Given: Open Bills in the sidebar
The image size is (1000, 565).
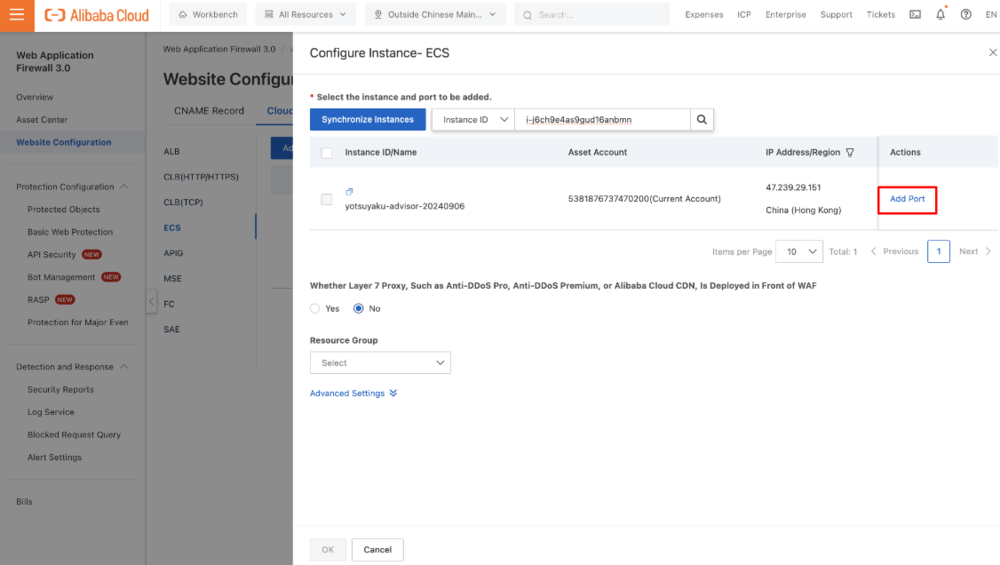Looking at the screenshot, I should coord(24,502).
